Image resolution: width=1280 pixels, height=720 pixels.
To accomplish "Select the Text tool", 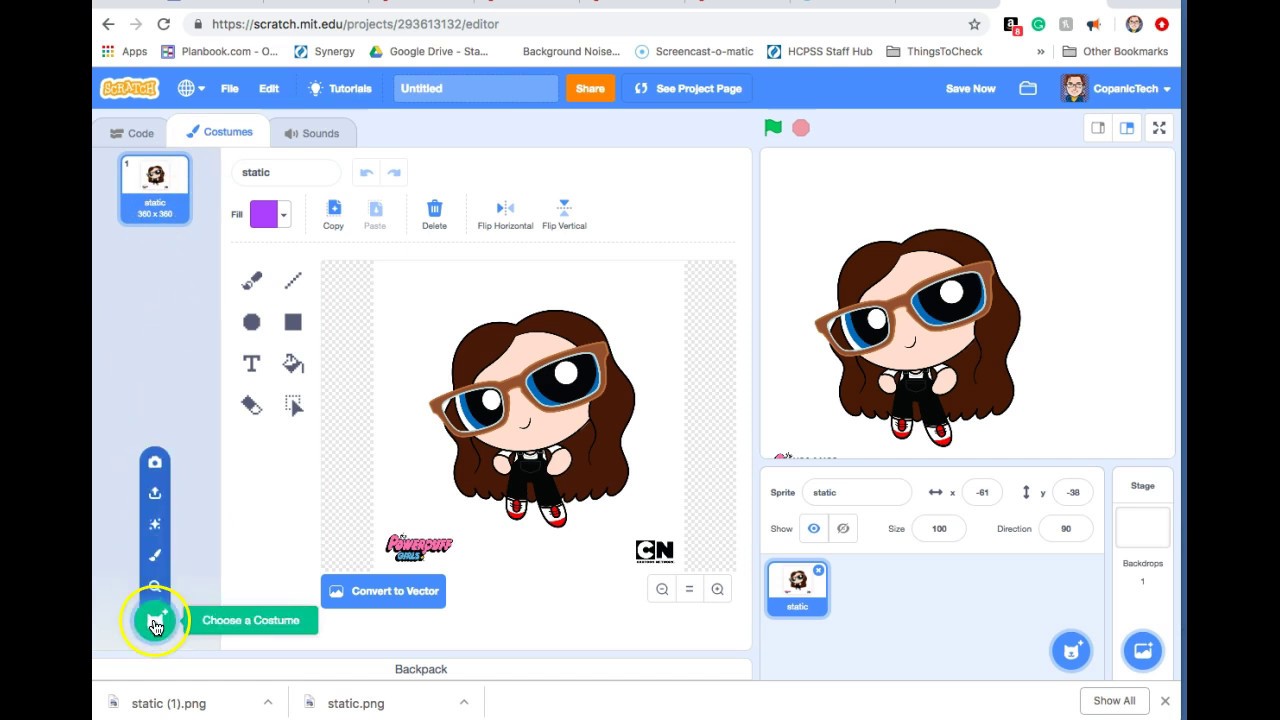I will tap(252, 364).
